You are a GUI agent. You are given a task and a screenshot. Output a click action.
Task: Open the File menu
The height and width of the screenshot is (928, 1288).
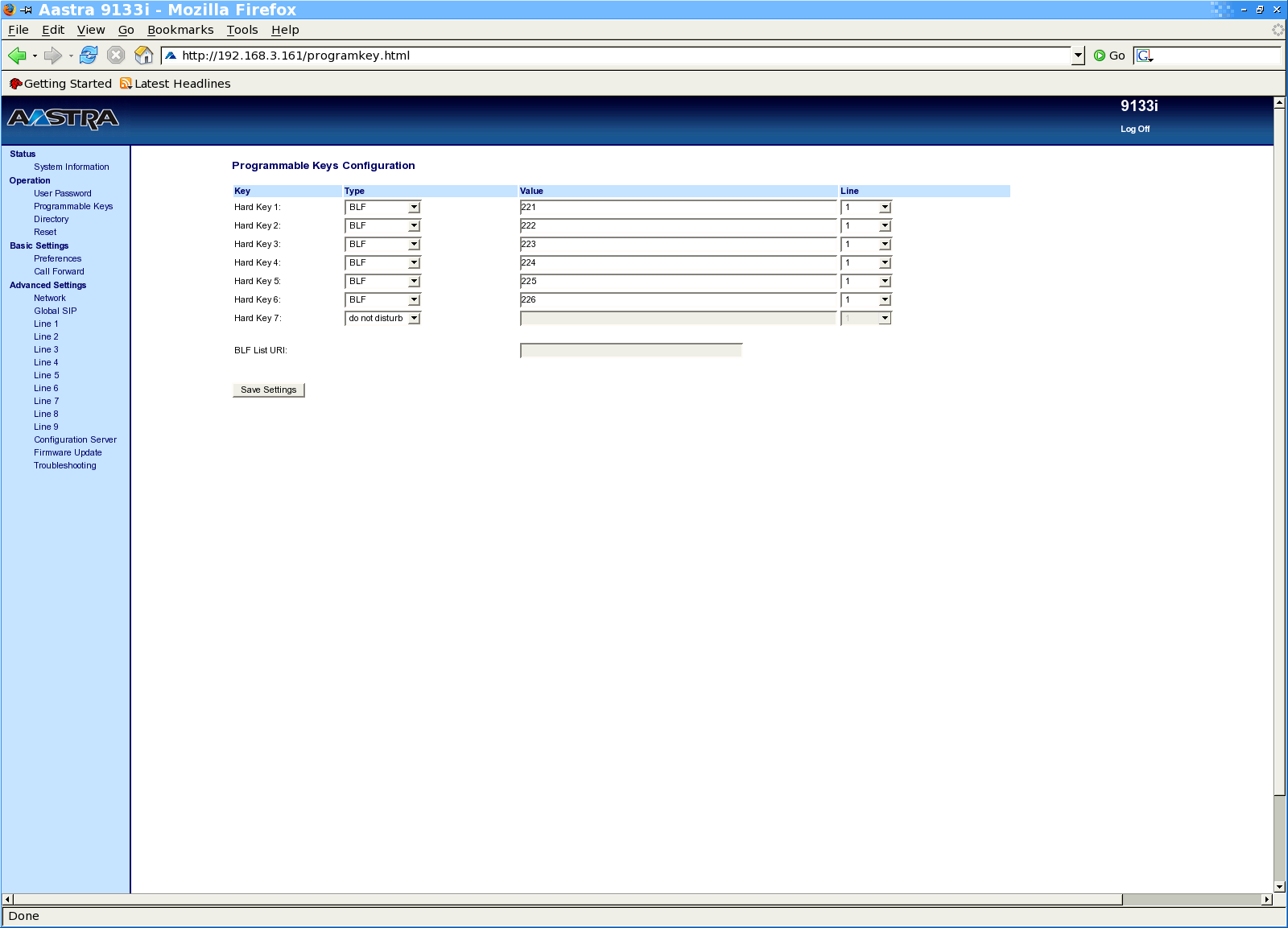pyautogui.click(x=19, y=30)
